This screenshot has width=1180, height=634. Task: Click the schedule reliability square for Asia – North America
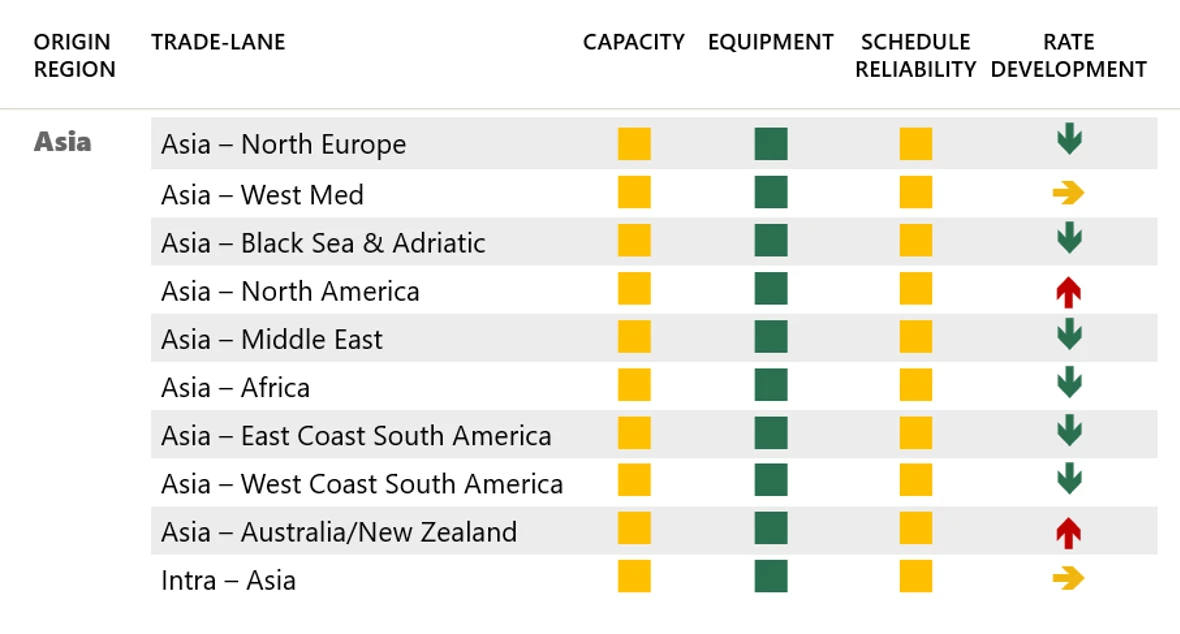coord(915,289)
